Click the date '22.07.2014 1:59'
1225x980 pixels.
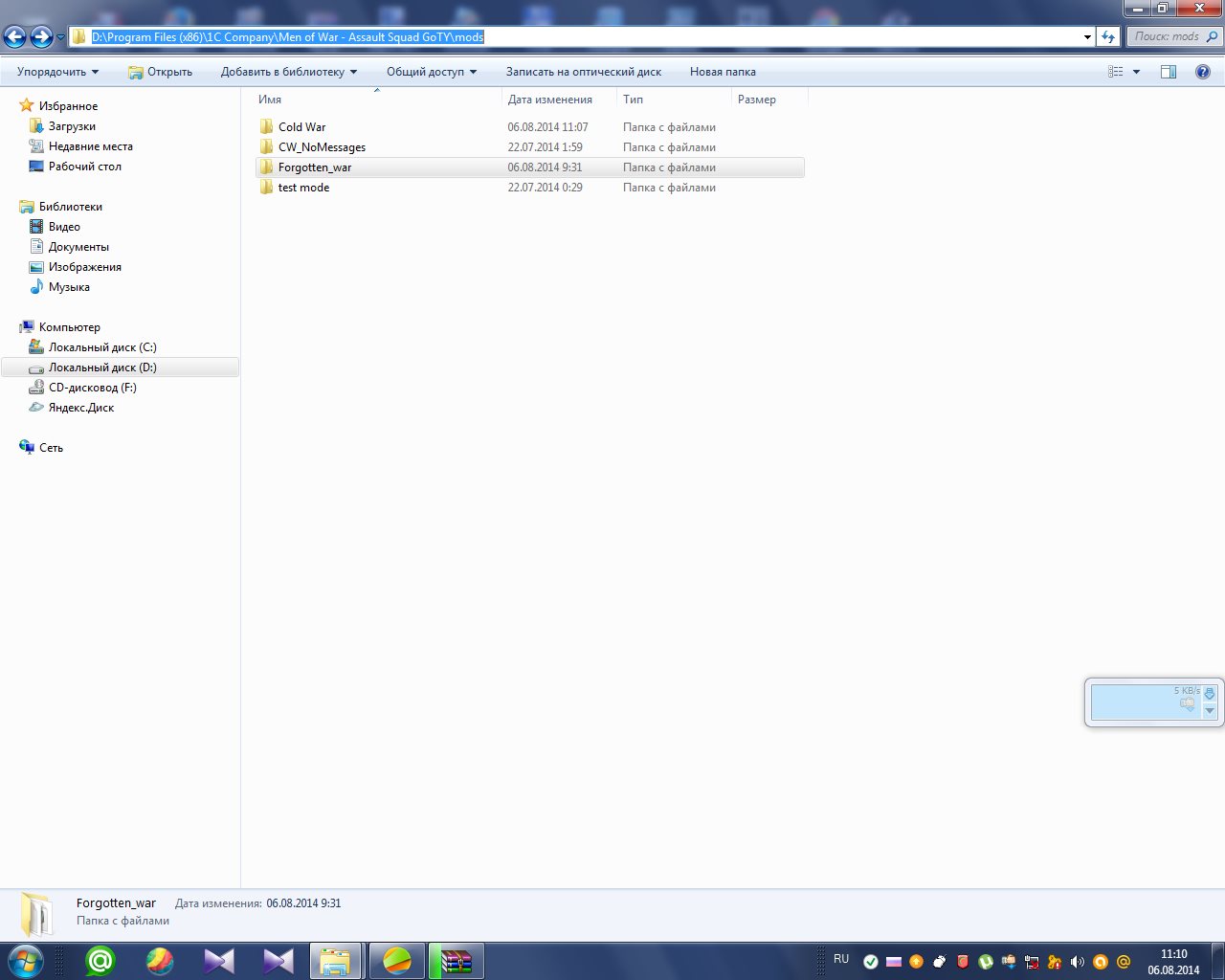[x=545, y=147]
